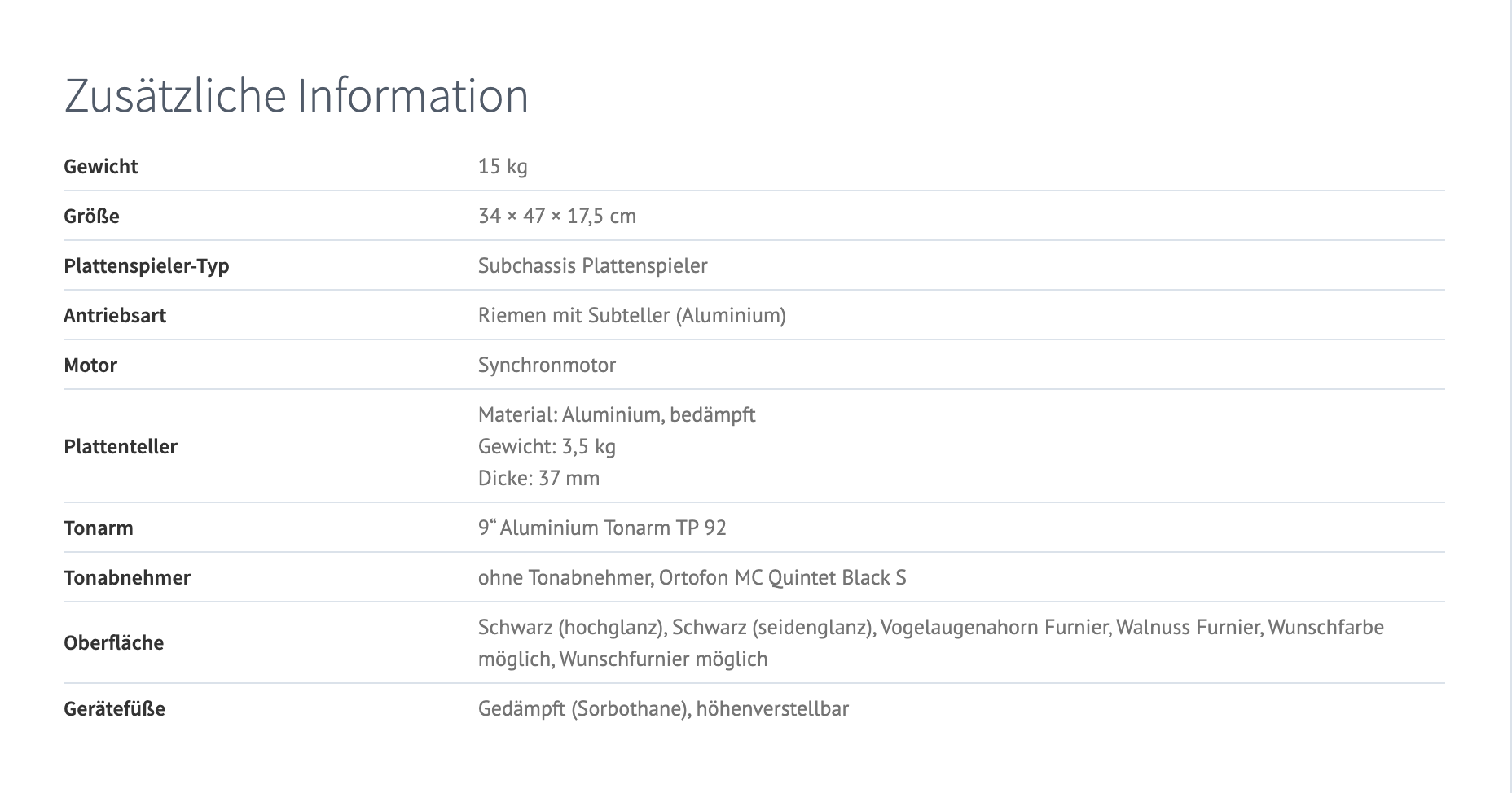Click 'Gedämpft (Sorbothane), höhenverstellbar' value
The image size is (1512, 793).
pos(663,709)
